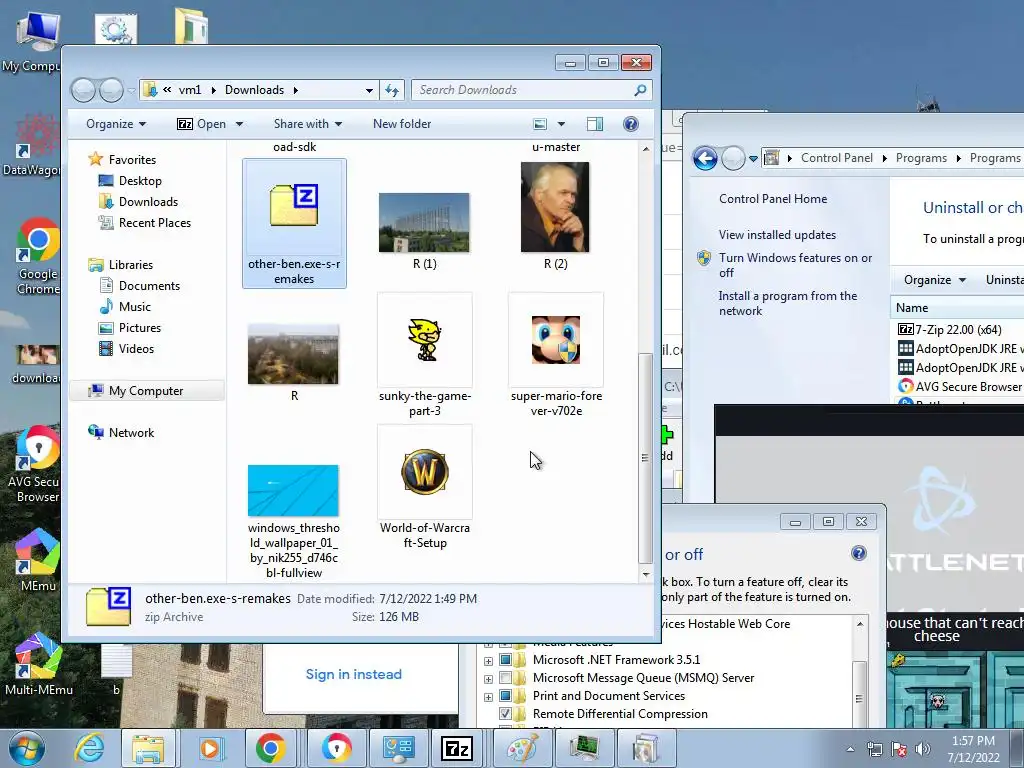Select super-mario-forever-v702e installer icon
1024x768 pixels.
click(x=556, y=340)
